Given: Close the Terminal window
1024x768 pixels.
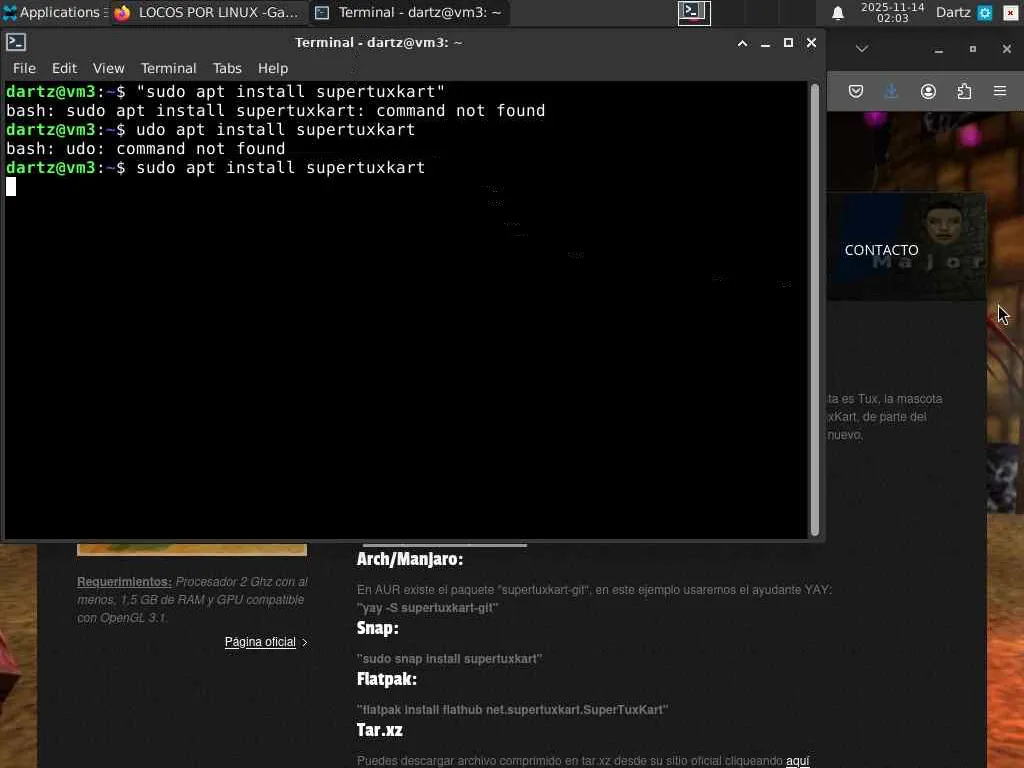Looking at the screenshot, I should tap(811, 43).
